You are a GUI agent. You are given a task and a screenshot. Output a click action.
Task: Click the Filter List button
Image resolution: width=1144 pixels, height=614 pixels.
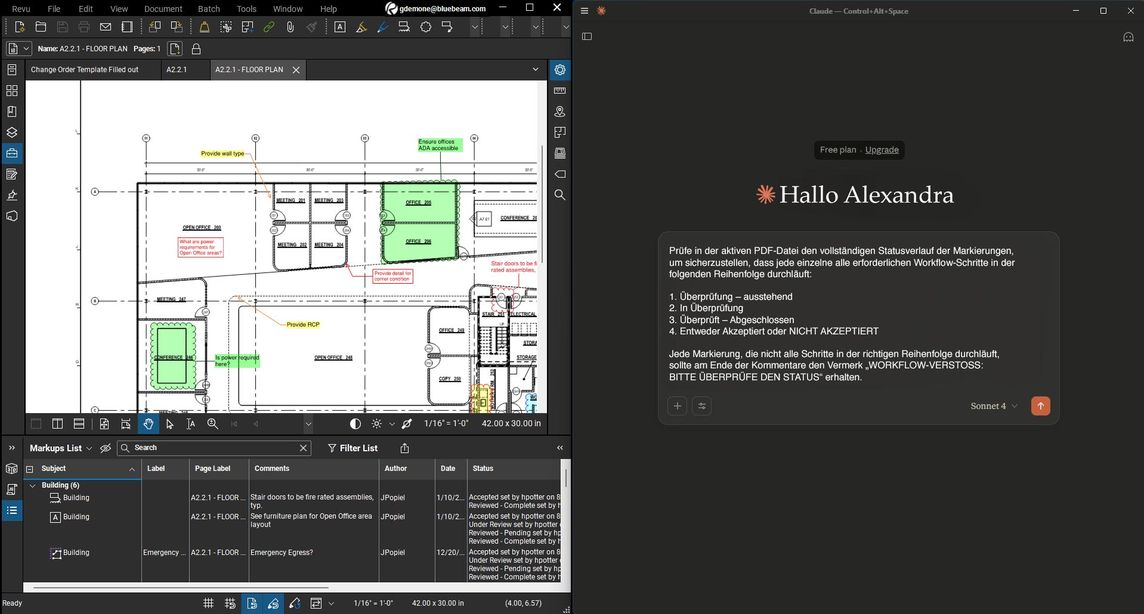[x=352, y=448]
